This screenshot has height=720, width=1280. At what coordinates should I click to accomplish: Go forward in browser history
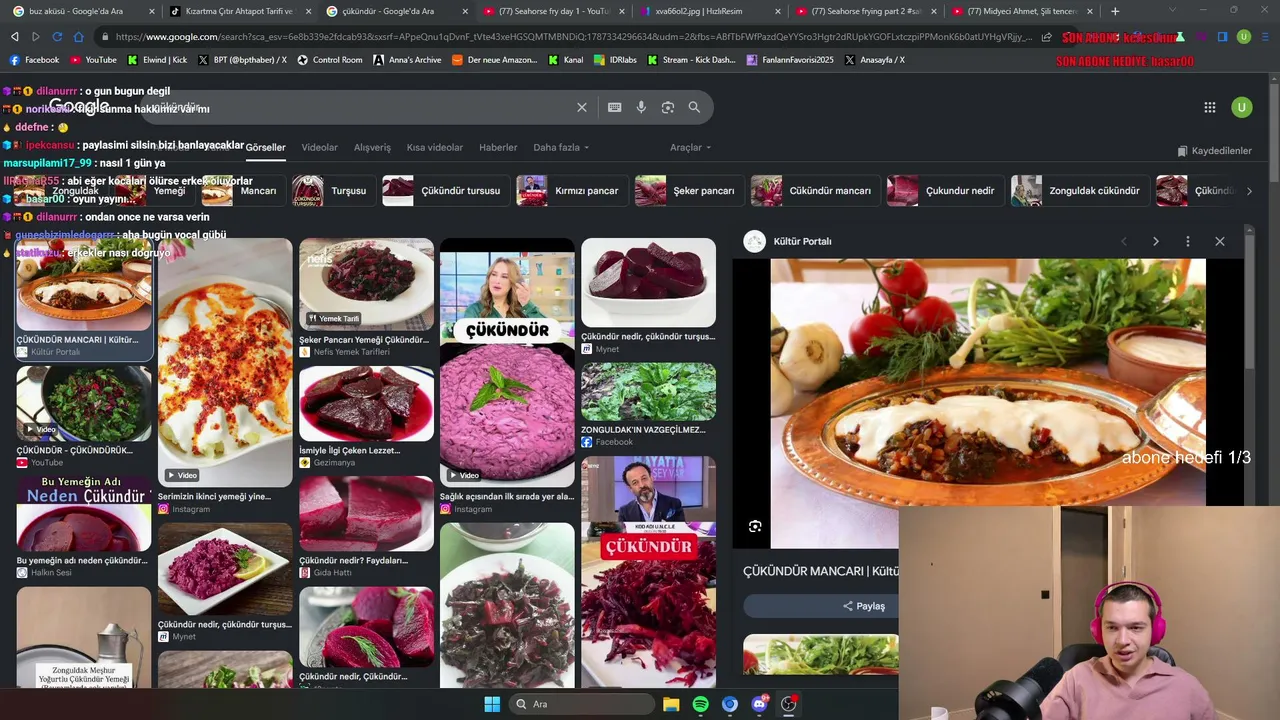36,37
